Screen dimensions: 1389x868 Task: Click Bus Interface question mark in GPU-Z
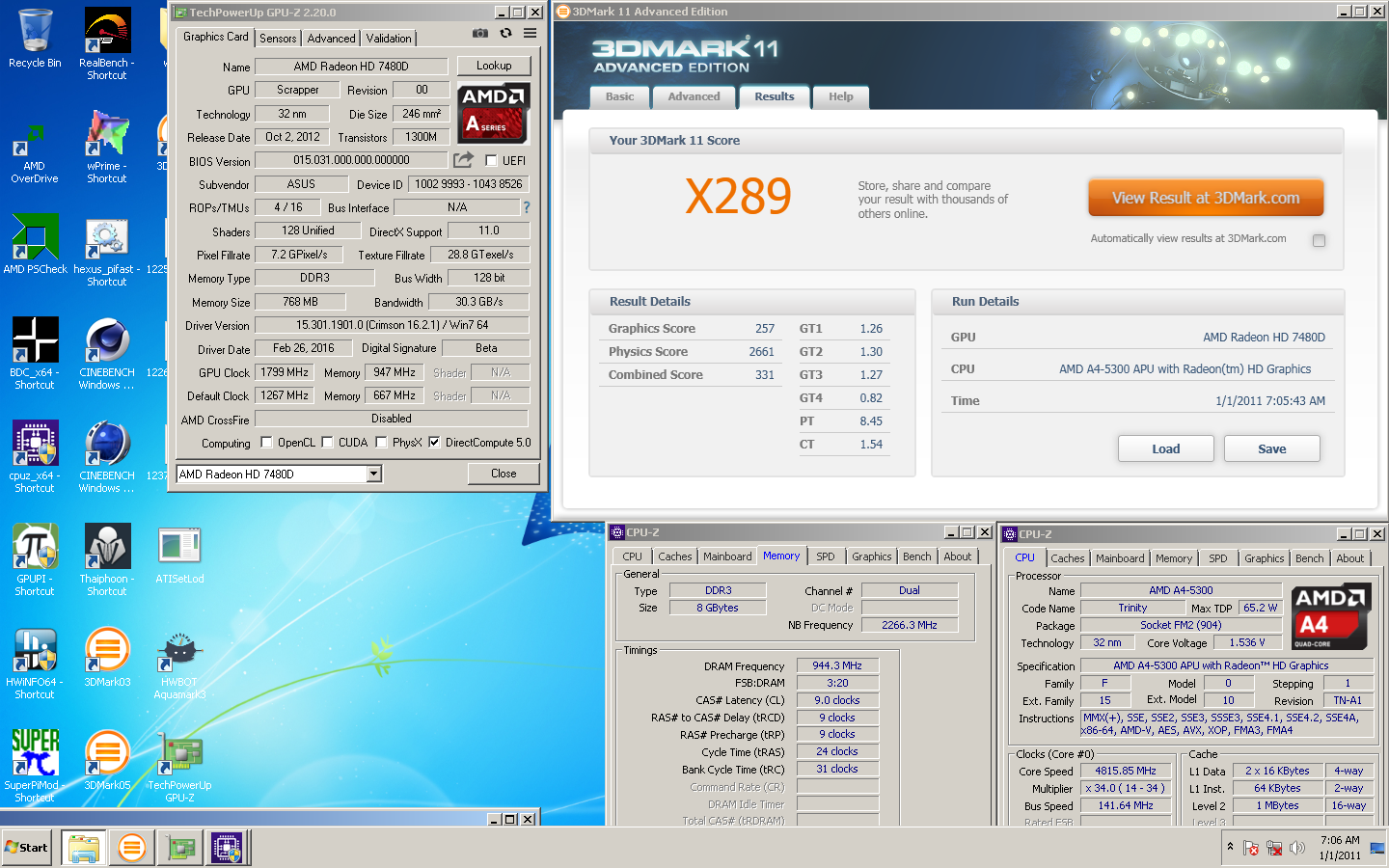tap(527, 207)
